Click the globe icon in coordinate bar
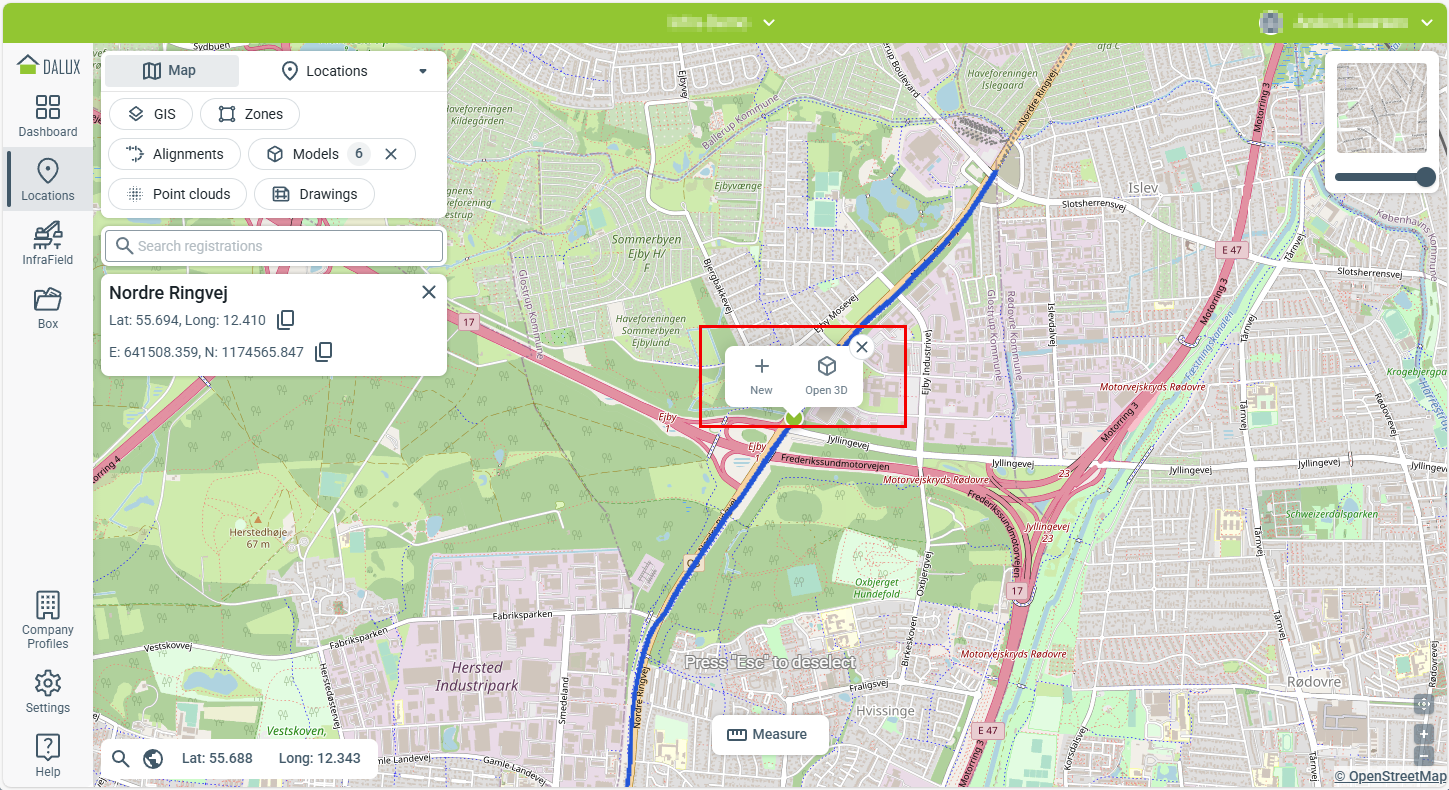This screenshot has height=790, width=1449. pyautogui.click(x=153, y=759)
